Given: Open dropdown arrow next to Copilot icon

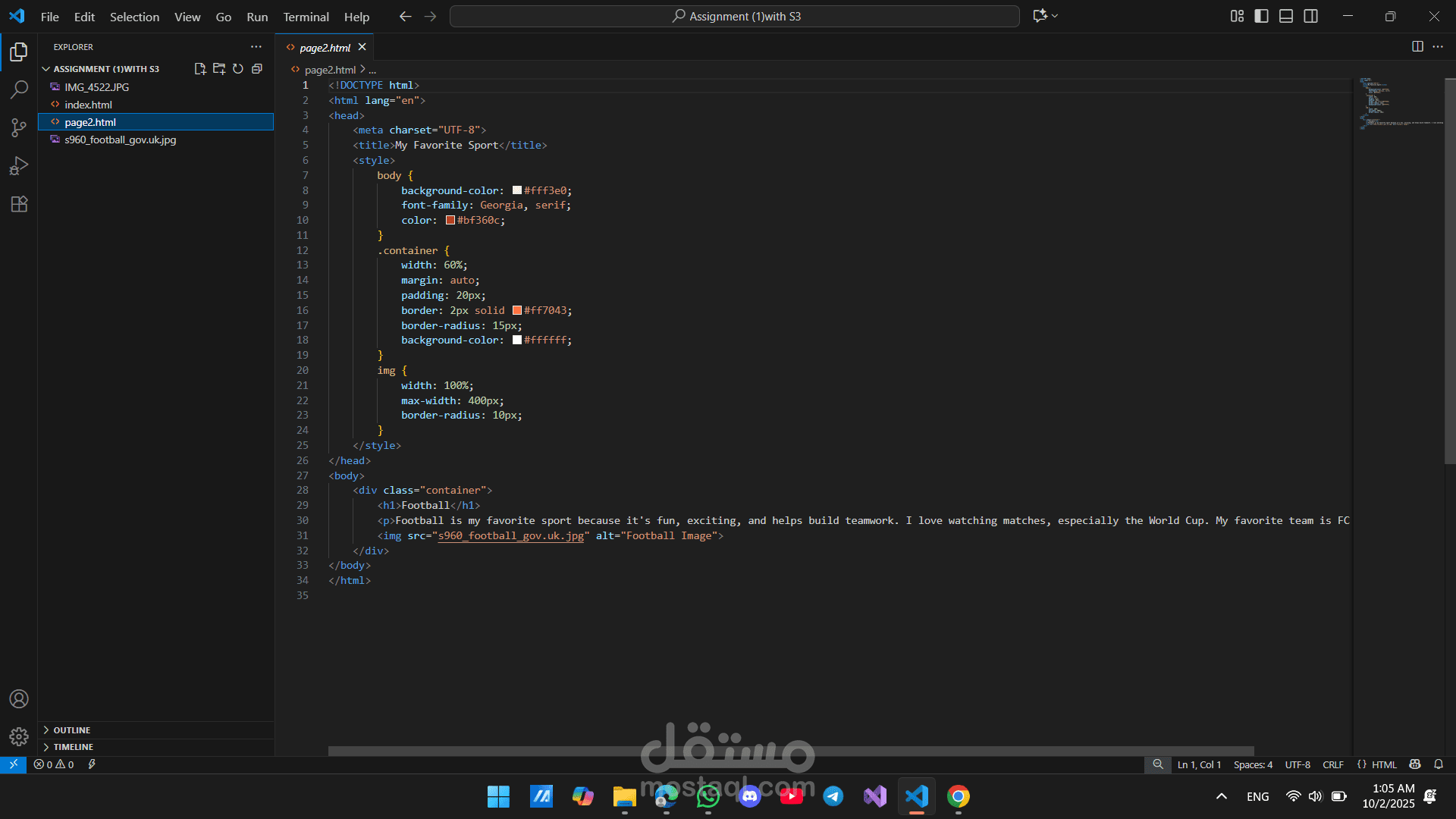Looking at the screenshot, I should [x=1055, y=16].
